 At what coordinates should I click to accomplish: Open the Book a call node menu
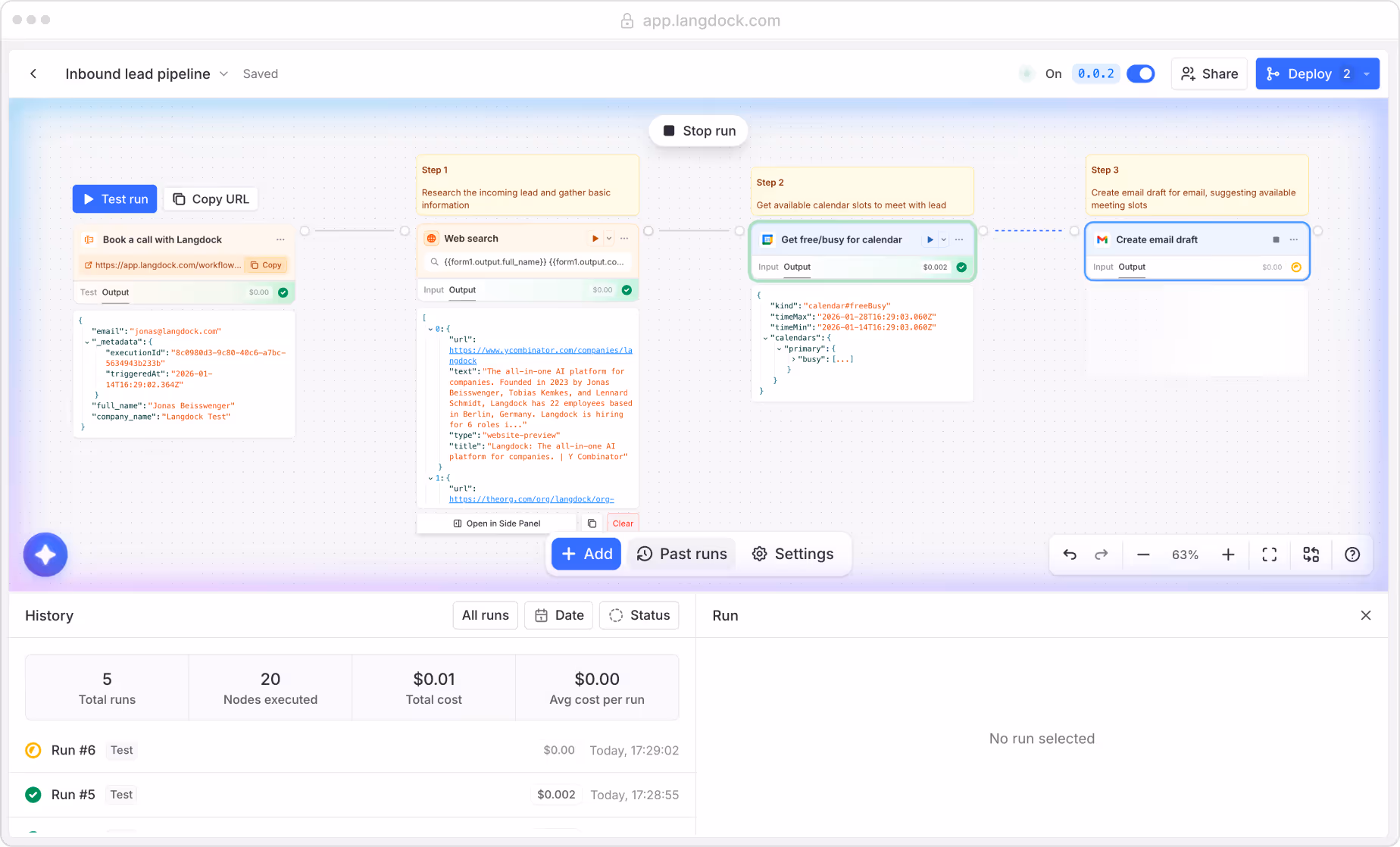click(280, 239)
